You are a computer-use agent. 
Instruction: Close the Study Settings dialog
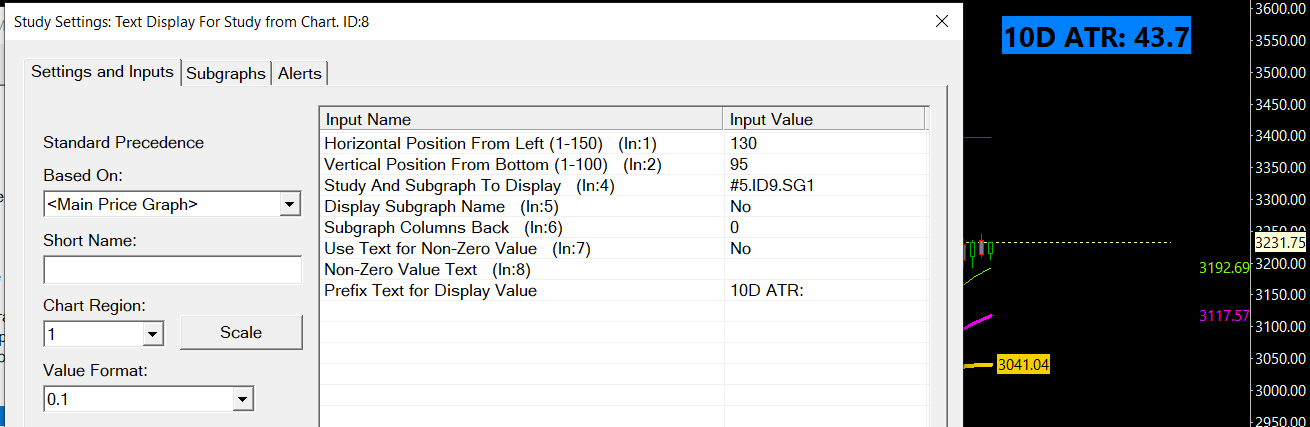(x=941, y=20)
